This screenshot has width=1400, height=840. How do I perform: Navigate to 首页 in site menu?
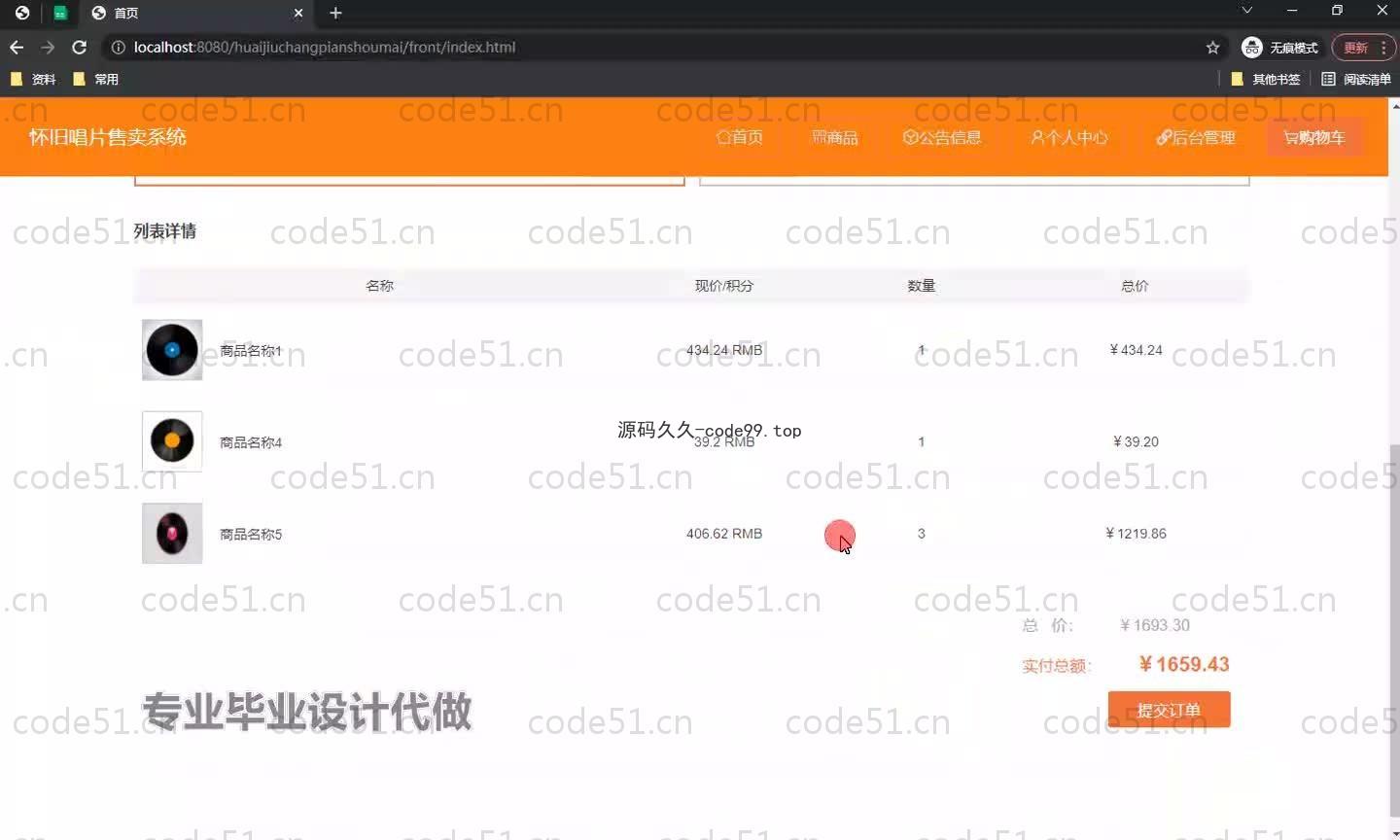point(740,137)
